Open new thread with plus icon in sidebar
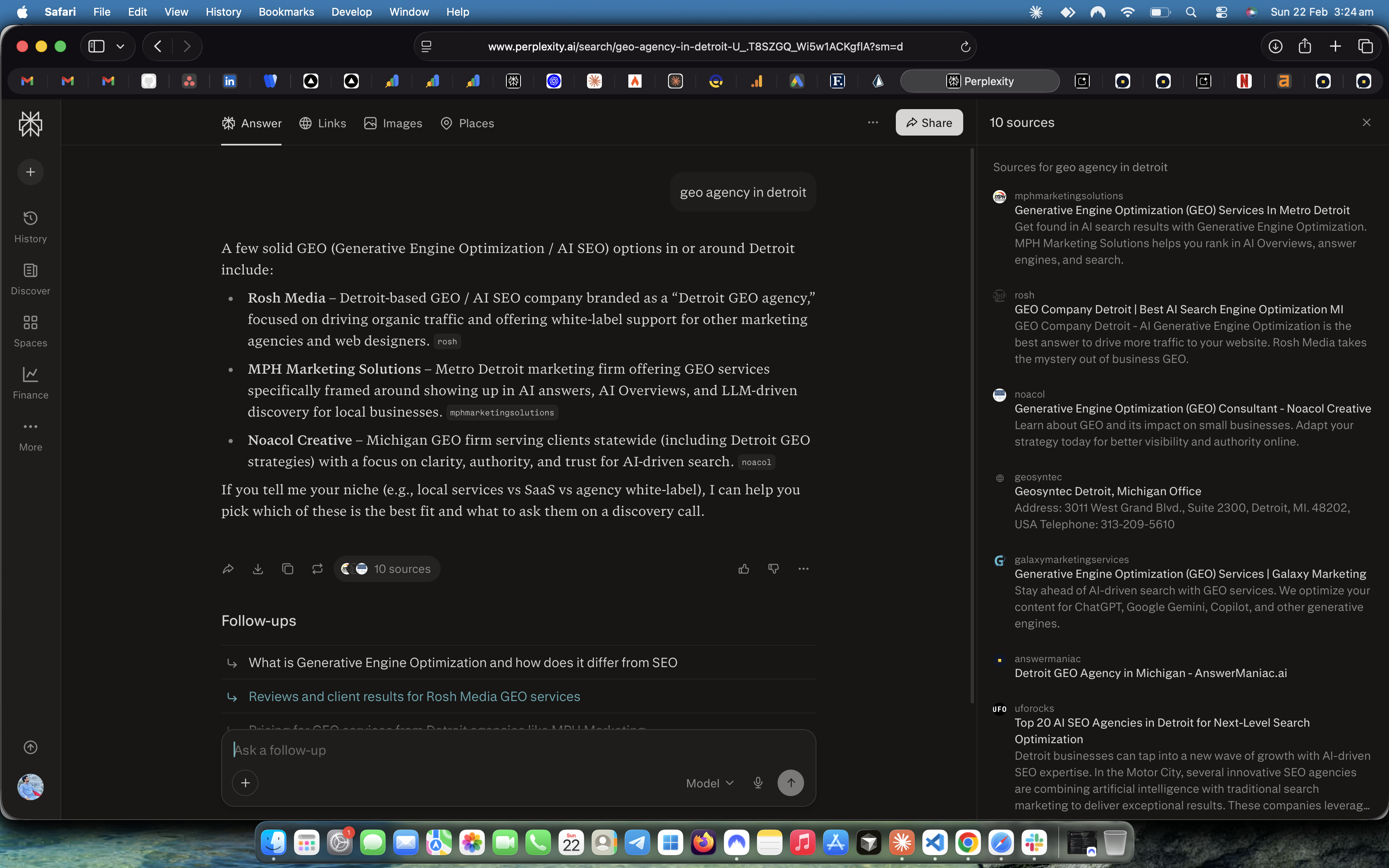This screenshot has height=868, width=1389. pyautogui.click(x=31, y=172)
